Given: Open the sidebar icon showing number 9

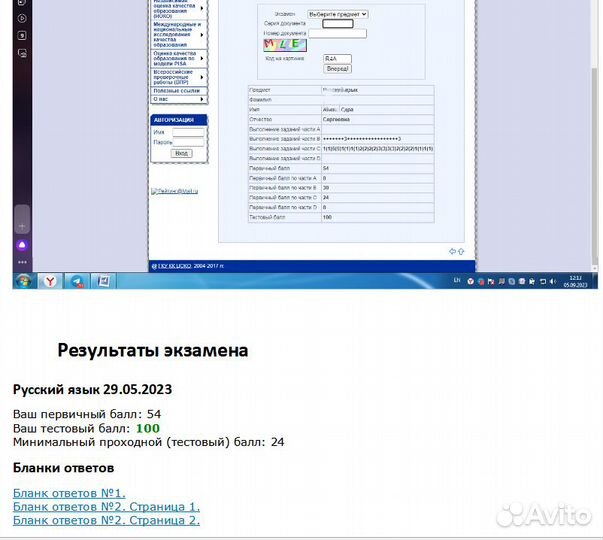Looking at the screenshot, I should 22,35.
